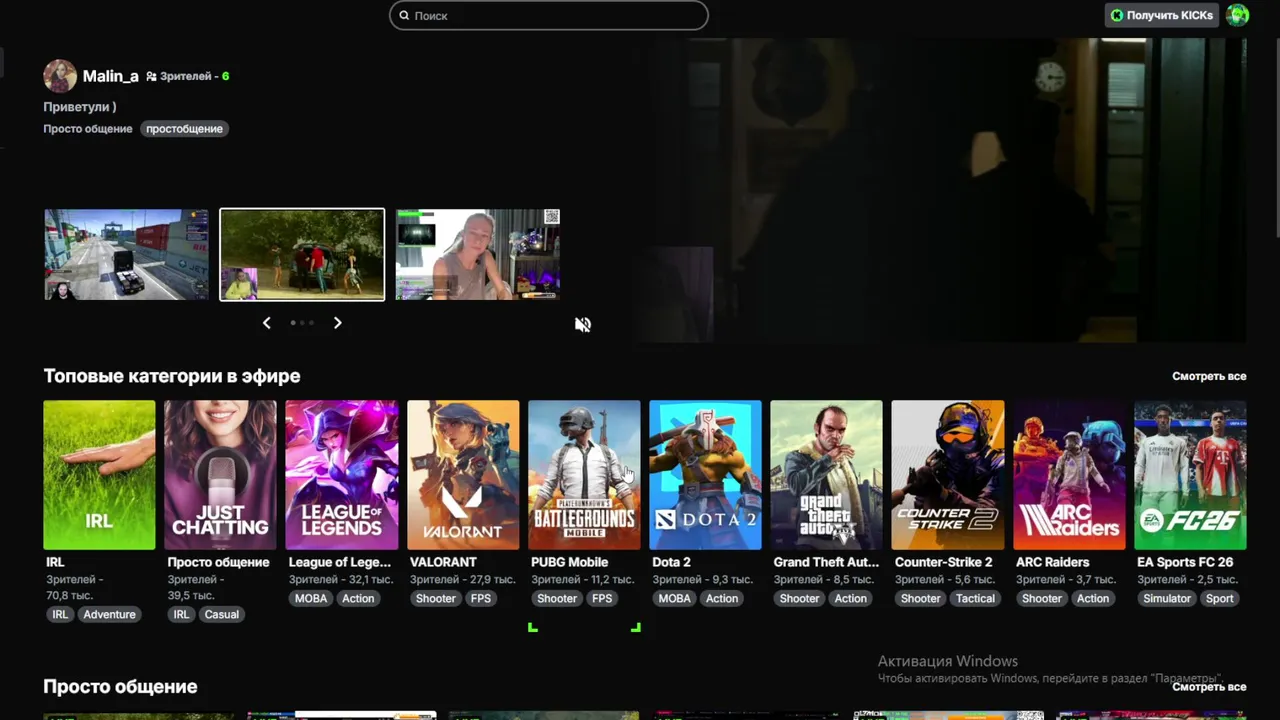Click the Action tag under ARC Raiders
The image size is (1280, 720).
(1092, 598)
